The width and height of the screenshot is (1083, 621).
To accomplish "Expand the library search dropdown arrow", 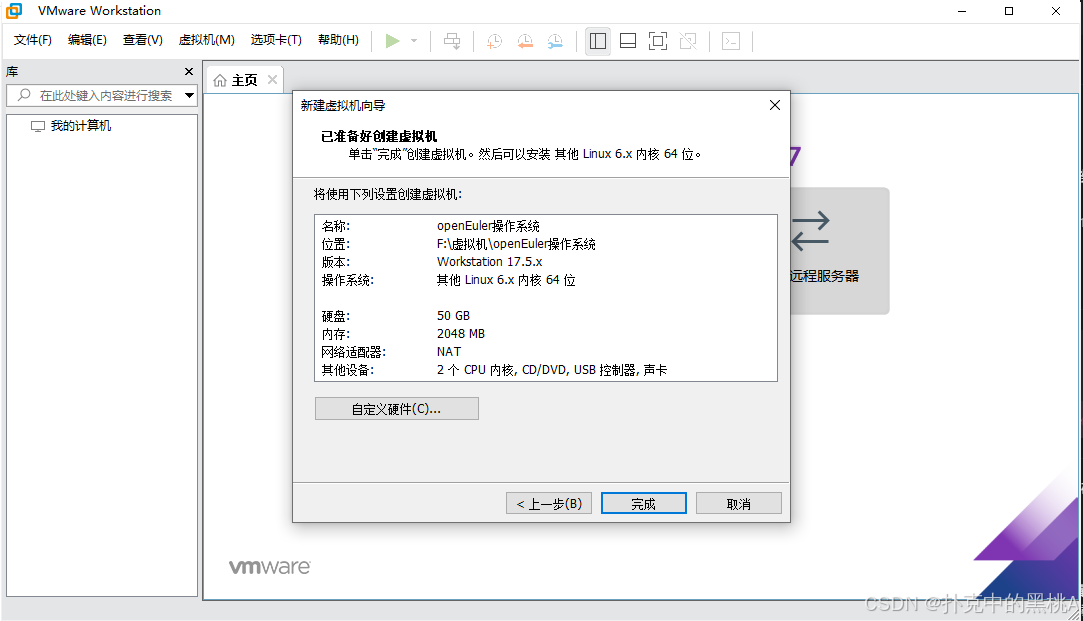I will pyautogui.click(x=189, y=95).
